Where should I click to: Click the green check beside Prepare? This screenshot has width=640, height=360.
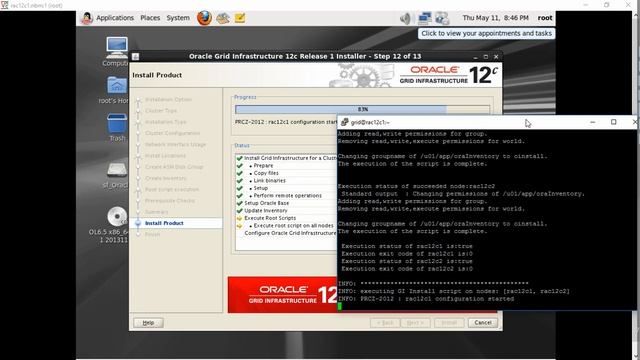point(240,166)
